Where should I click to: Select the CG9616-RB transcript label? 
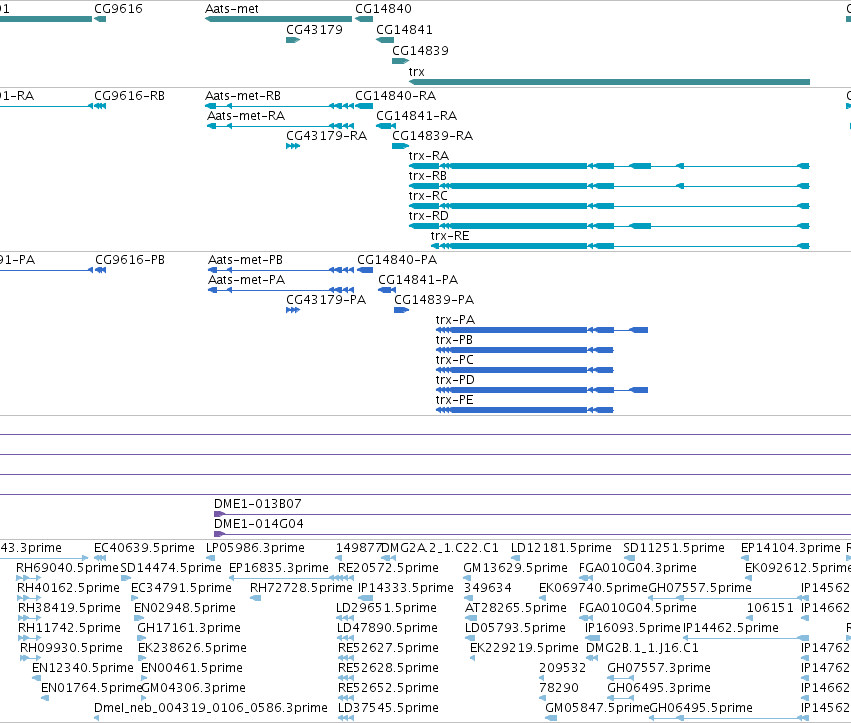(129, 96)
